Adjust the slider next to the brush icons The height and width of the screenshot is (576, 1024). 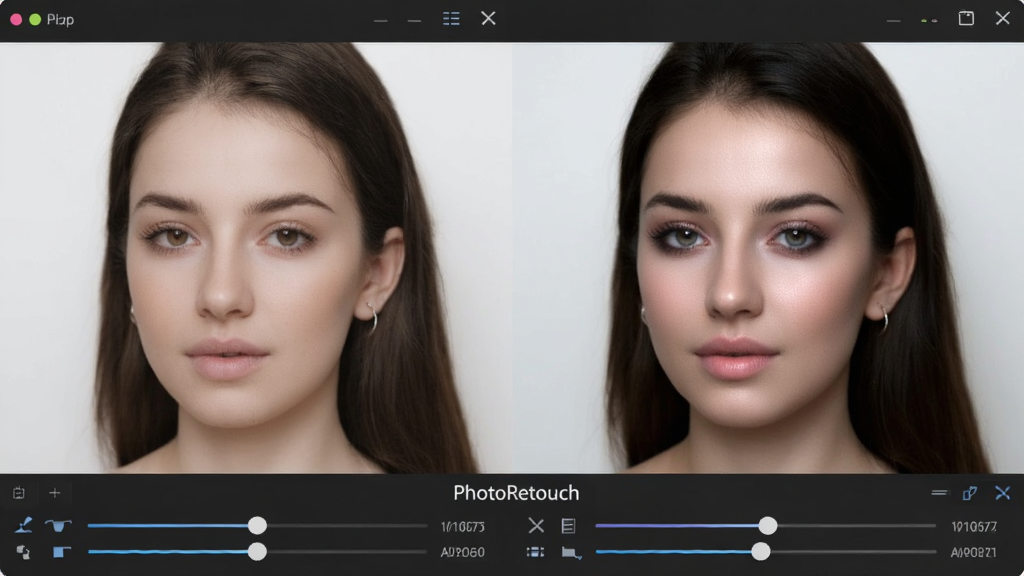(257, 526)
